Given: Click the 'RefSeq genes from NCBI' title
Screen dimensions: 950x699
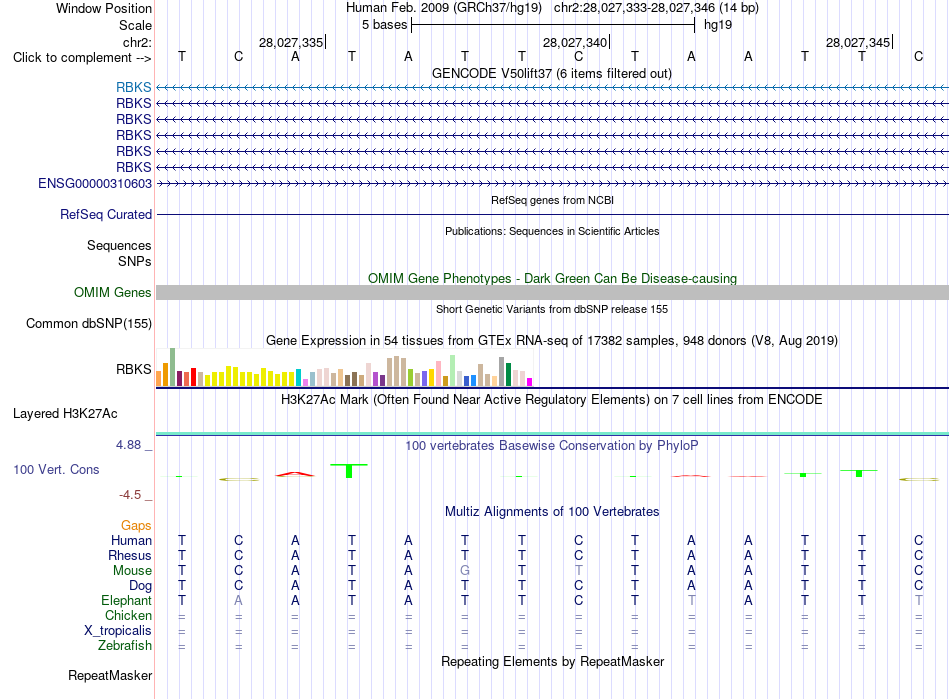Looking at the screenshot, I should 552,200.
